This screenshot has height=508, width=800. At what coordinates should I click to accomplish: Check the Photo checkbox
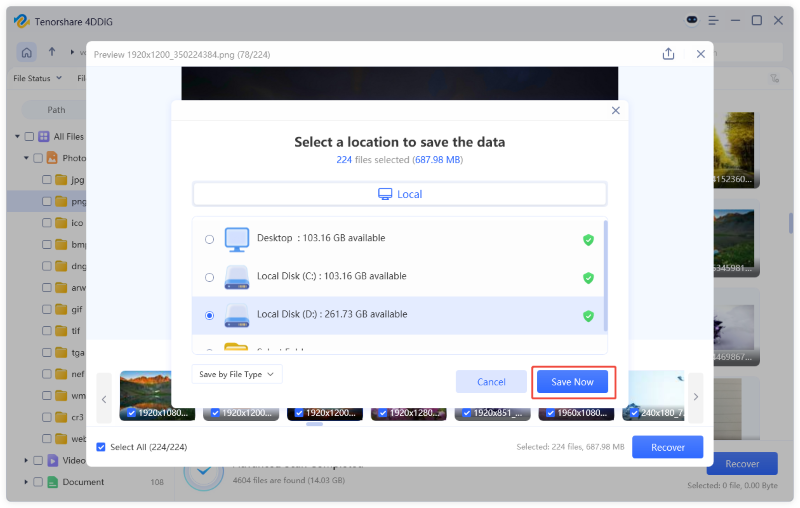point(38,158)
